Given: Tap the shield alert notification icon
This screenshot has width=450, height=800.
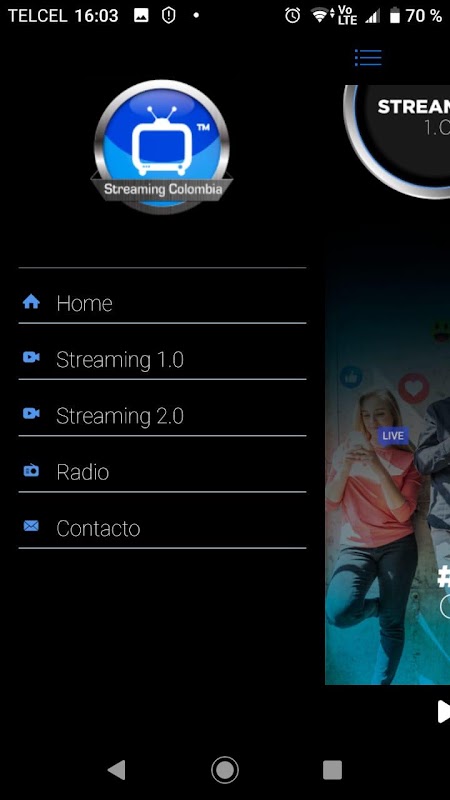Looking at the screenshot, I should 168,16.
